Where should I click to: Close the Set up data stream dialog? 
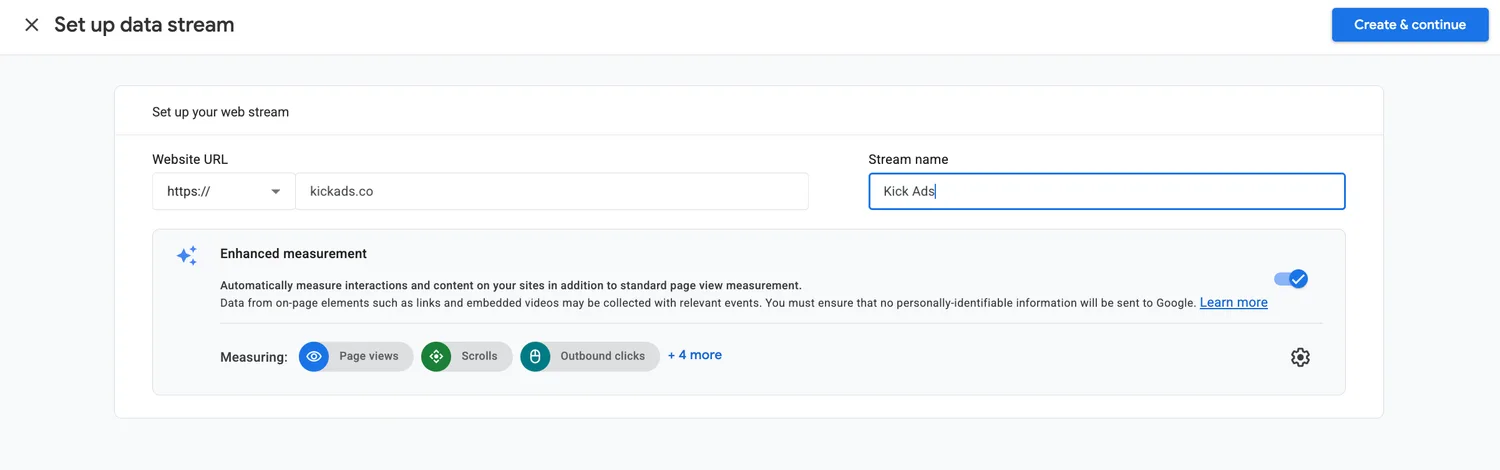(x=32, y=25)
